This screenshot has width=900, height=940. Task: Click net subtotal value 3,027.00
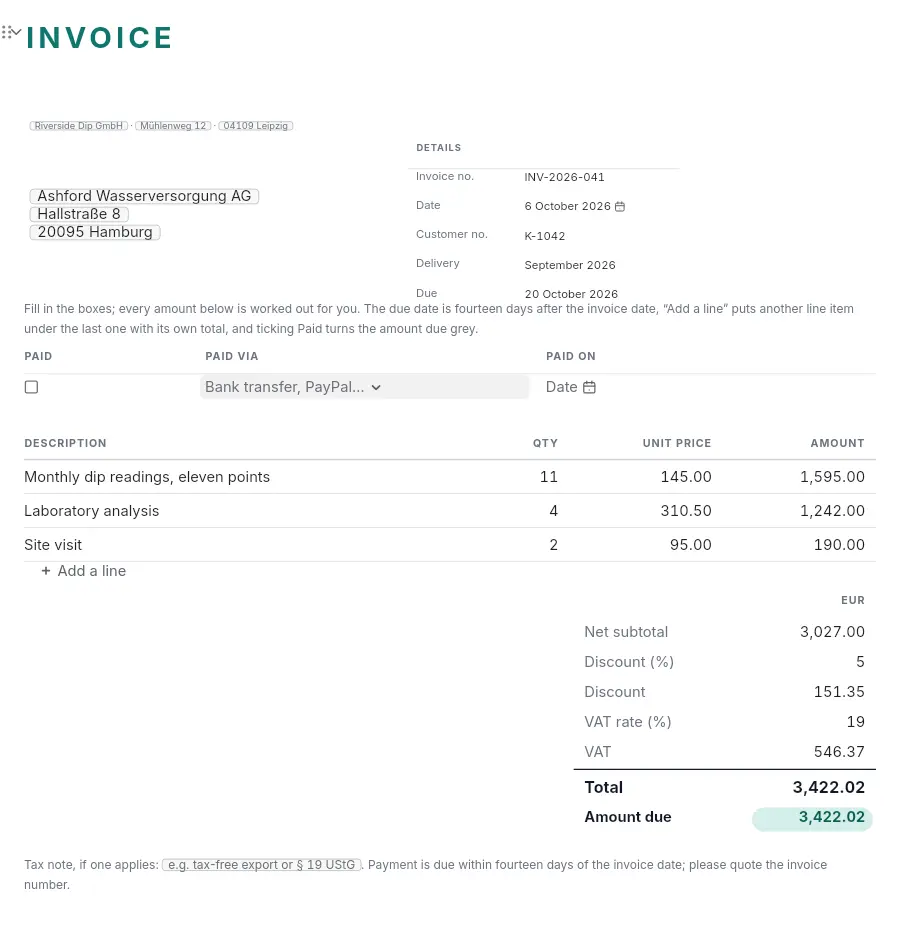832,632
